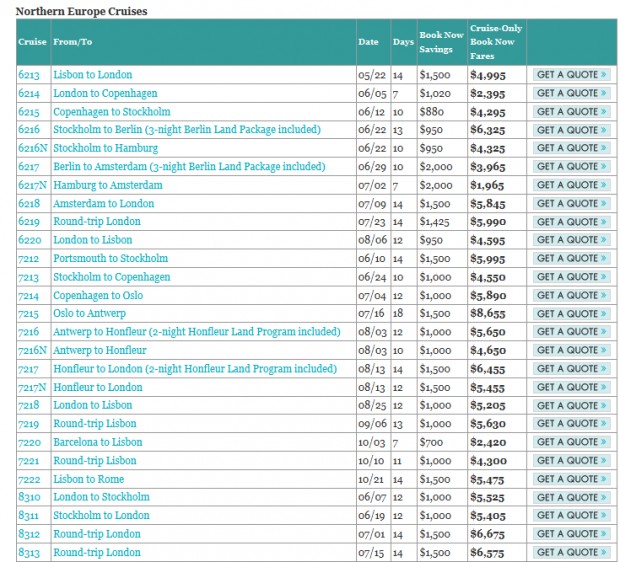Get a quote for cruise 7216
This screenshot has height=562, width=620.
pyautogui.click(x=571, y=331)
